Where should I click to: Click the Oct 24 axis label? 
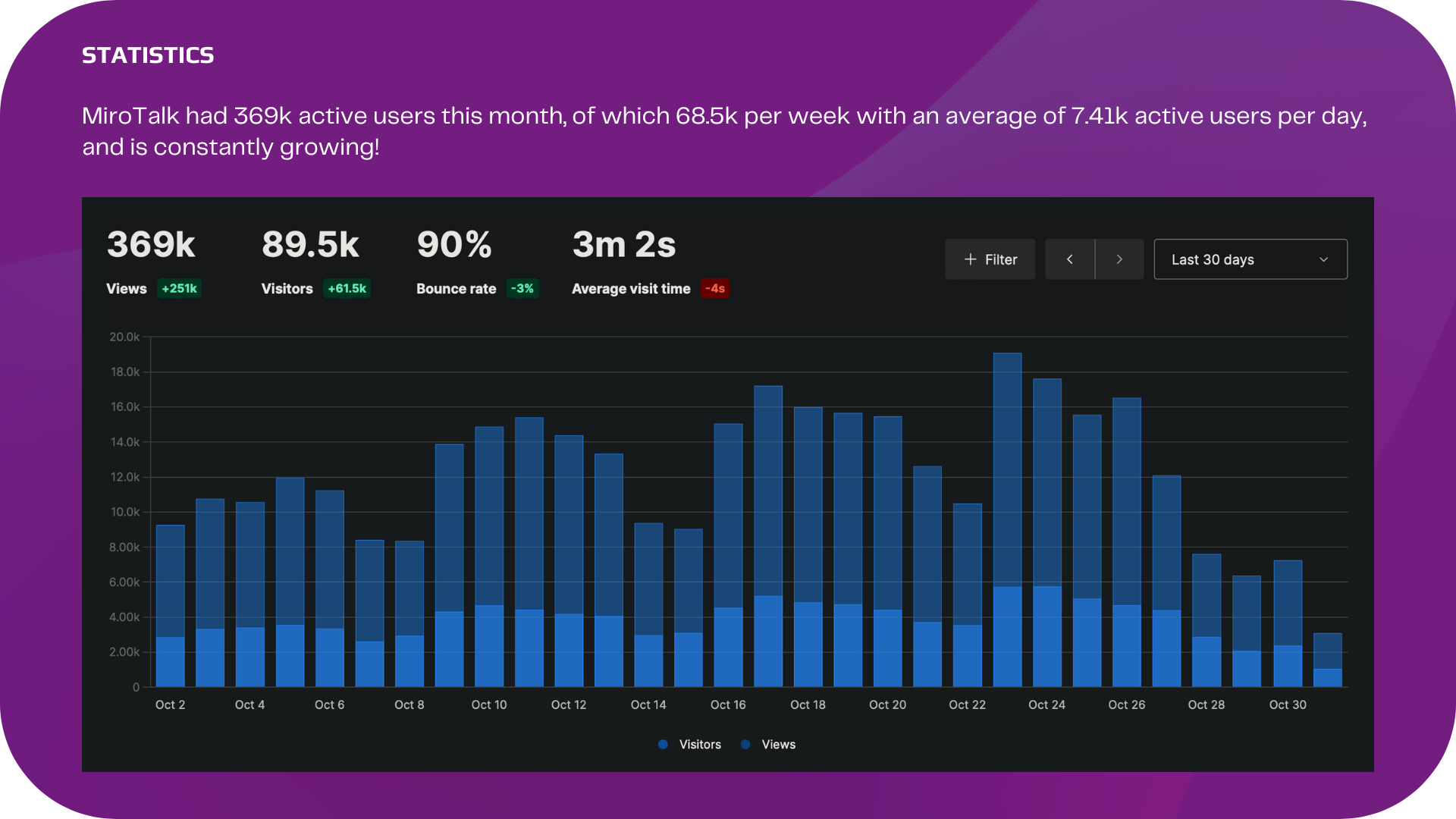1046,704
